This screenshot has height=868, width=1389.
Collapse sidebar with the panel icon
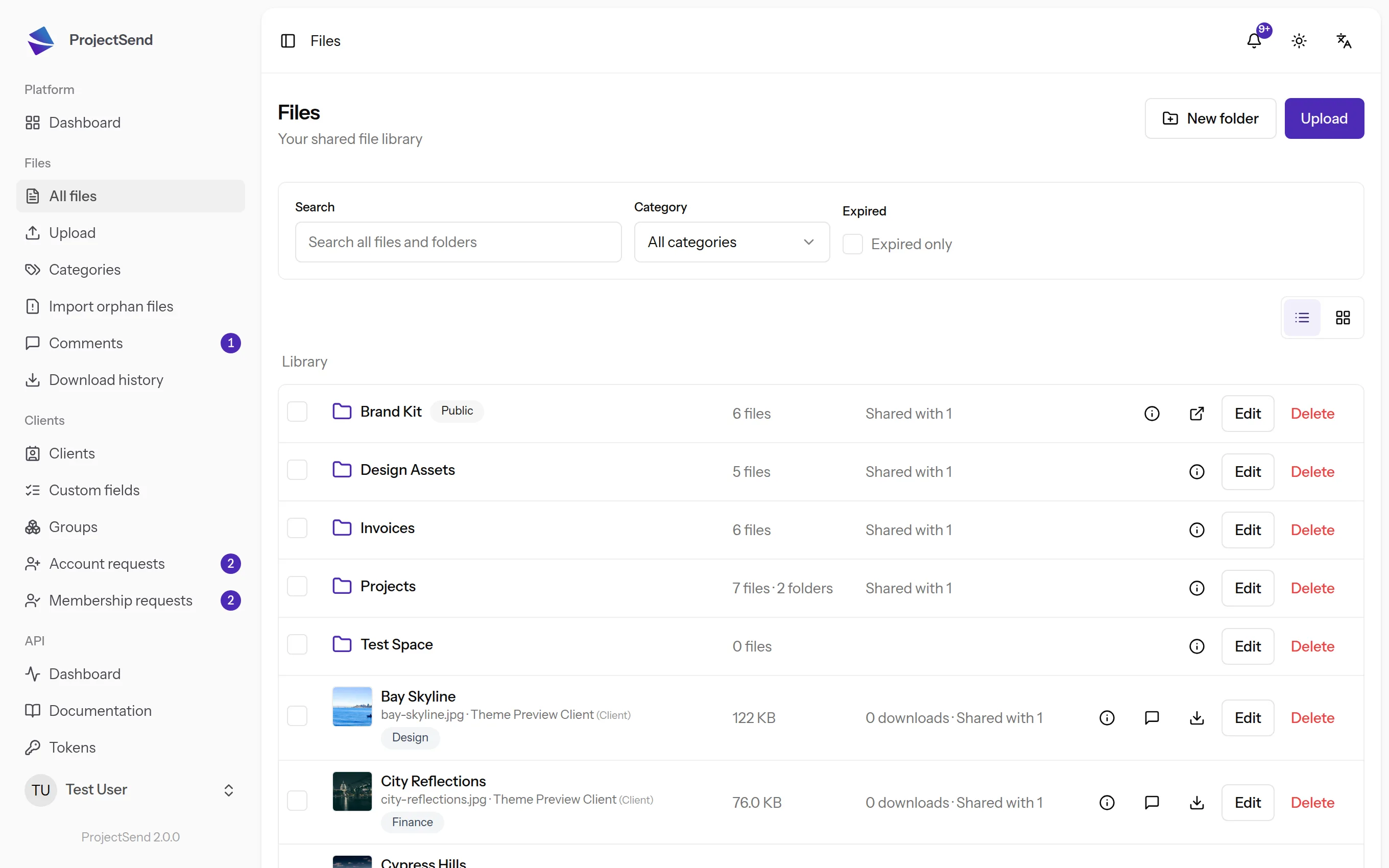point(288,41)
